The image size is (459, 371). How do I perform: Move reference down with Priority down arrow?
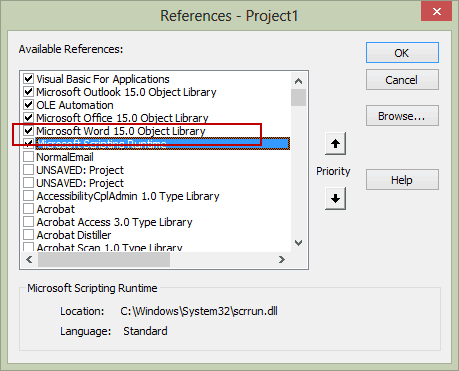335,199
